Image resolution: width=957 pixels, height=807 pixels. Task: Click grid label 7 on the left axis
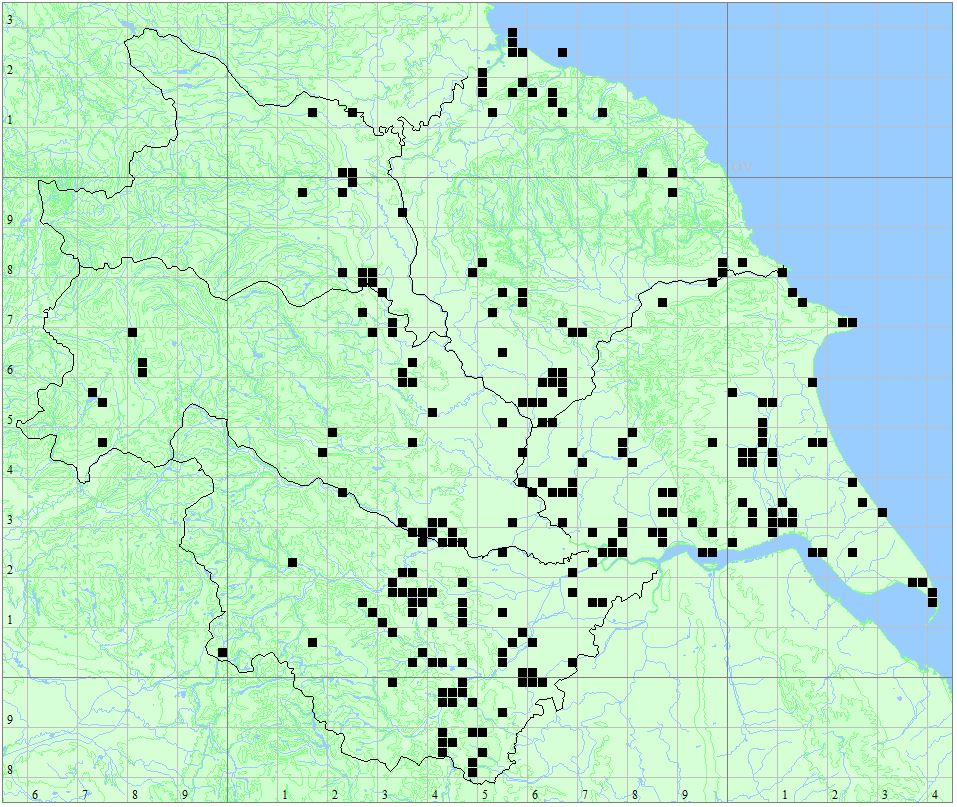10,319
